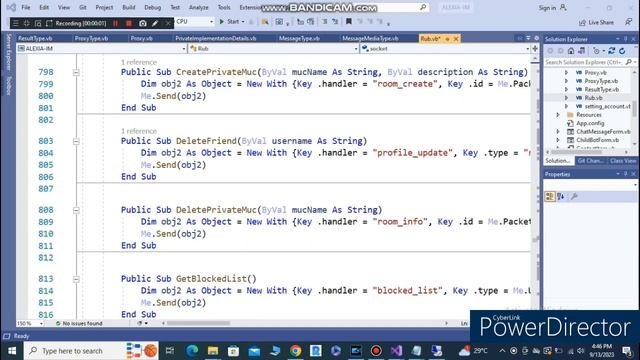Image resolution: width=640 pixels, height=360 pixels.
Task: Split the editor with the plus icon
Action: (535, 49)
